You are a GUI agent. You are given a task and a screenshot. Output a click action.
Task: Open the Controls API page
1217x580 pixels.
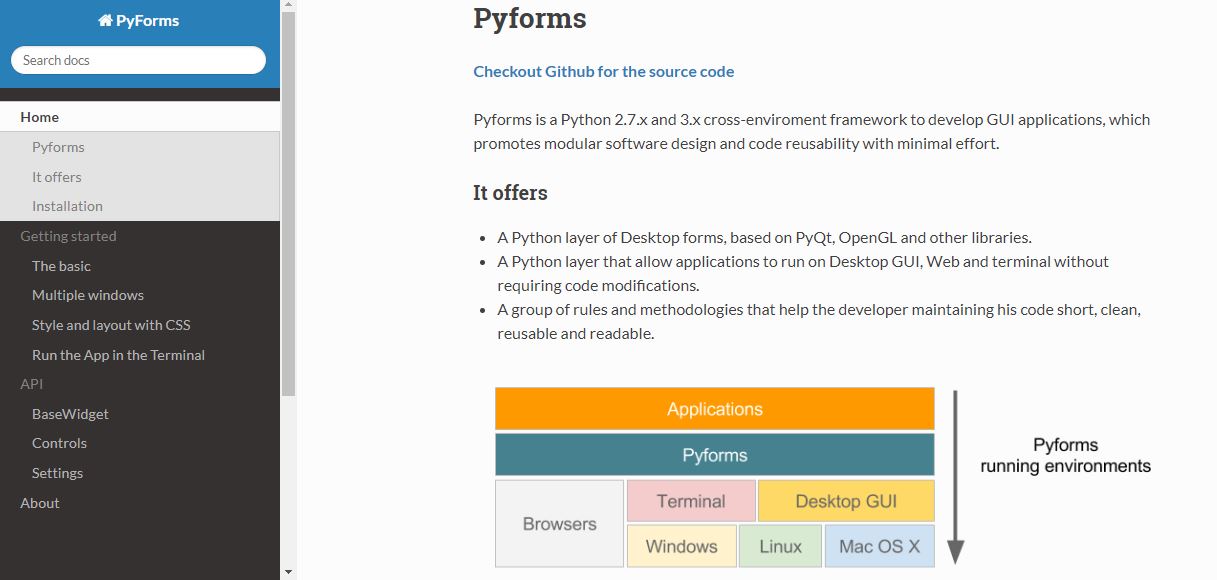59,443
